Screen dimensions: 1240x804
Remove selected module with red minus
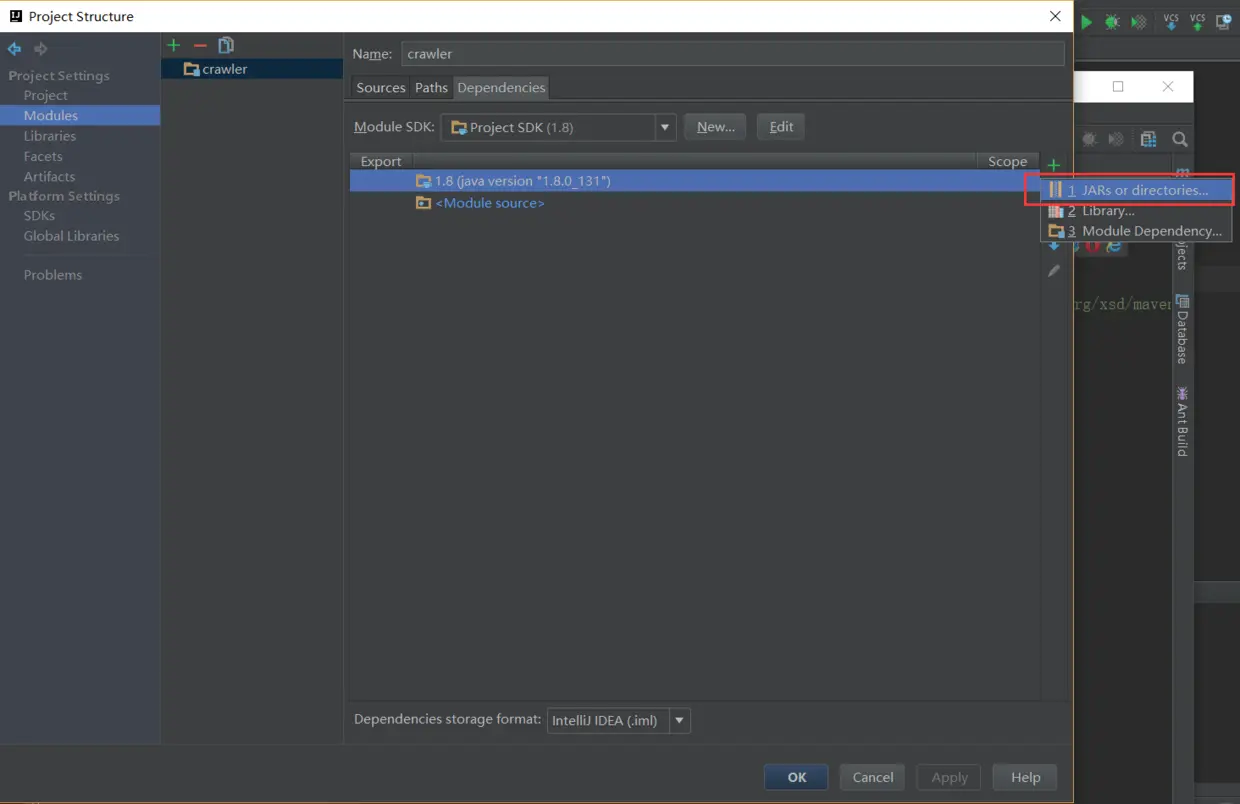[200, 45]
